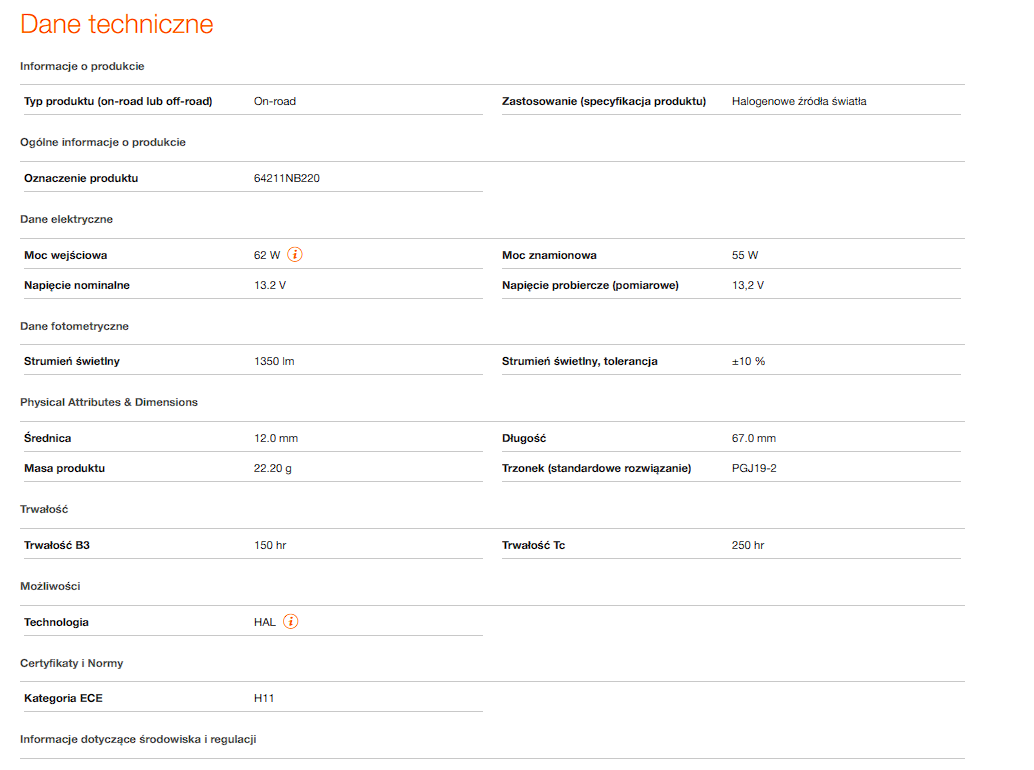
Task: Select the 55 W rated power value
Action: click(745, 255)
